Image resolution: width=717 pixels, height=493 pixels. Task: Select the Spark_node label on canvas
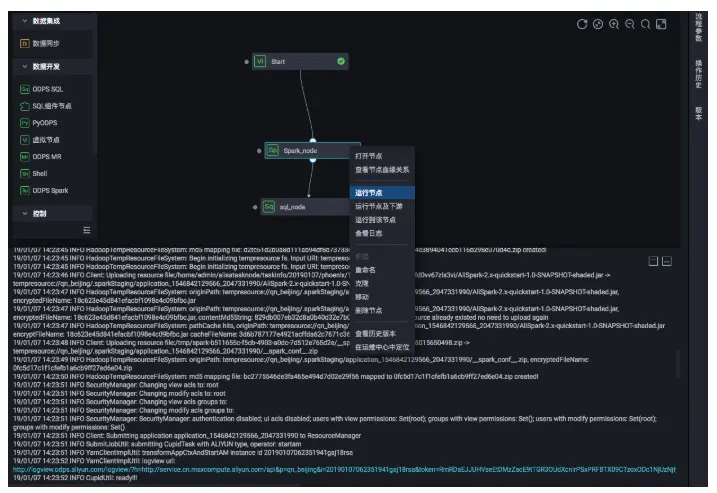tap(300, 151)
